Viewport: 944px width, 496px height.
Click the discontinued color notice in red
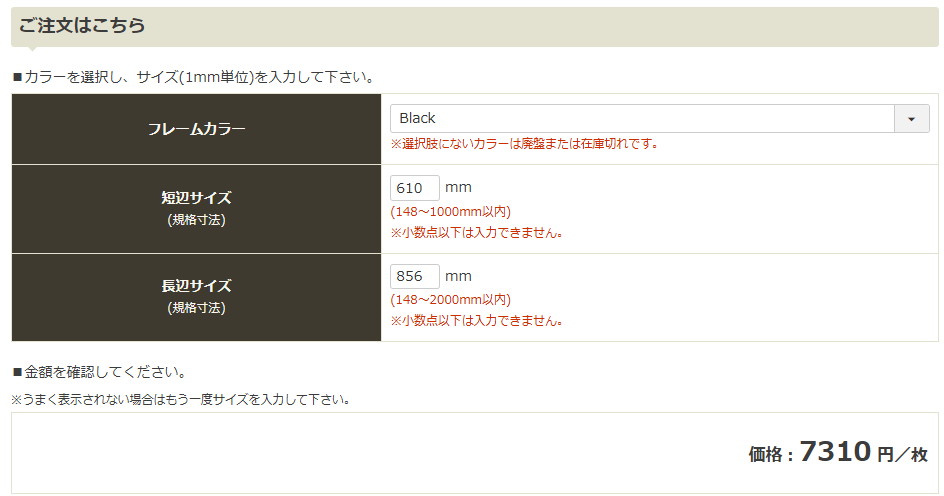(x=525, y=144)
